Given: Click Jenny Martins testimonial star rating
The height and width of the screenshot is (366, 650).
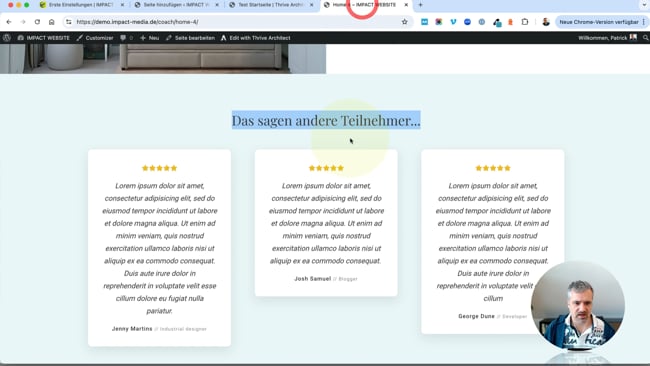Looking at the screenshot, I should (x=160, y=168).
